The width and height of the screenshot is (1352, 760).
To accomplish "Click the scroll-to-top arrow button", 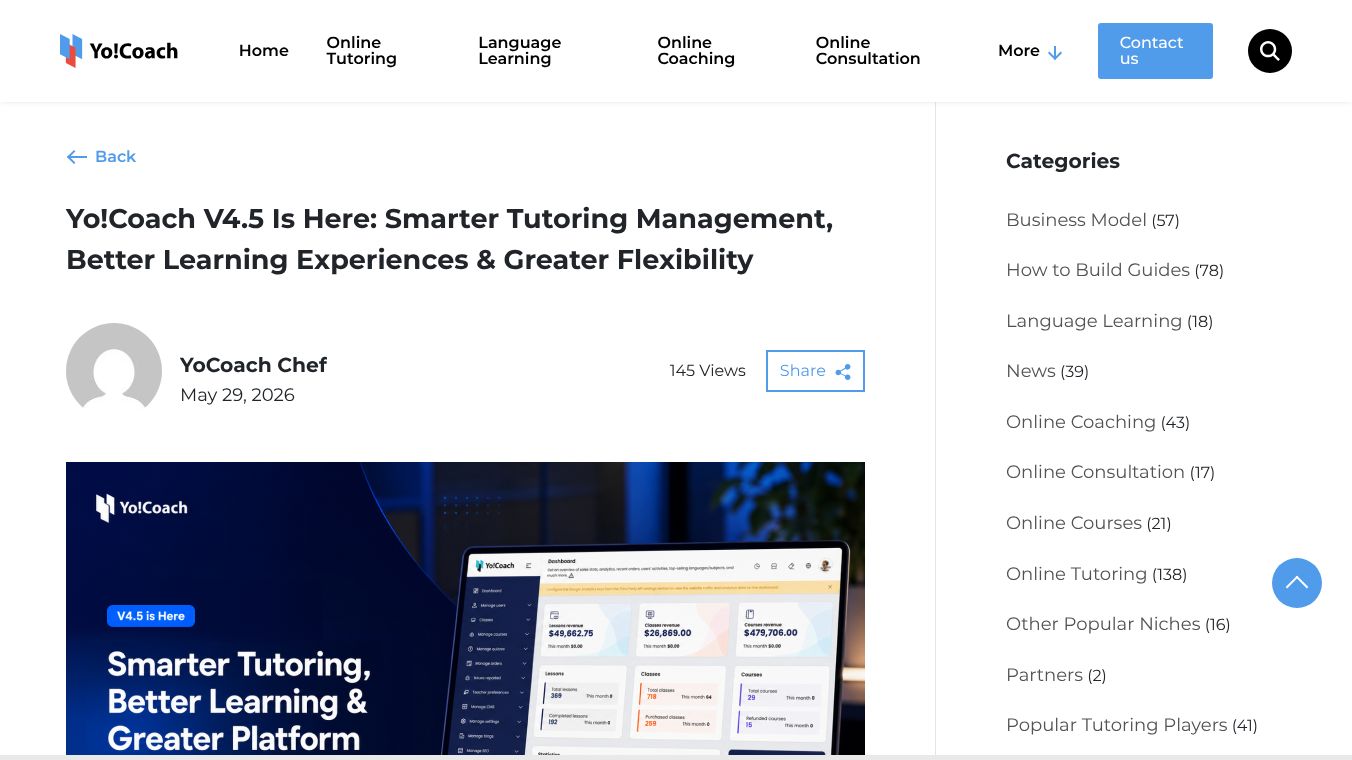I will (1296, 583).
